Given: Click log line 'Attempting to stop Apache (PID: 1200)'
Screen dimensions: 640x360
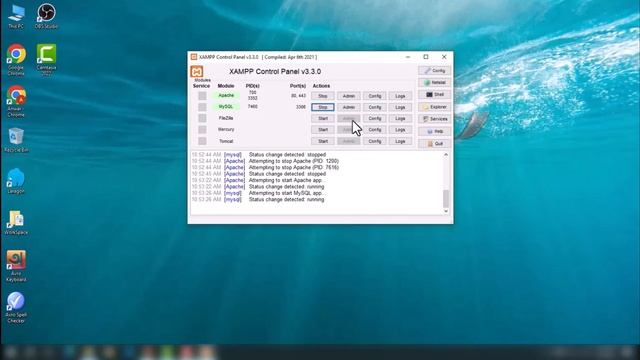Looking at the screenshot, I should tap(293, 161).
